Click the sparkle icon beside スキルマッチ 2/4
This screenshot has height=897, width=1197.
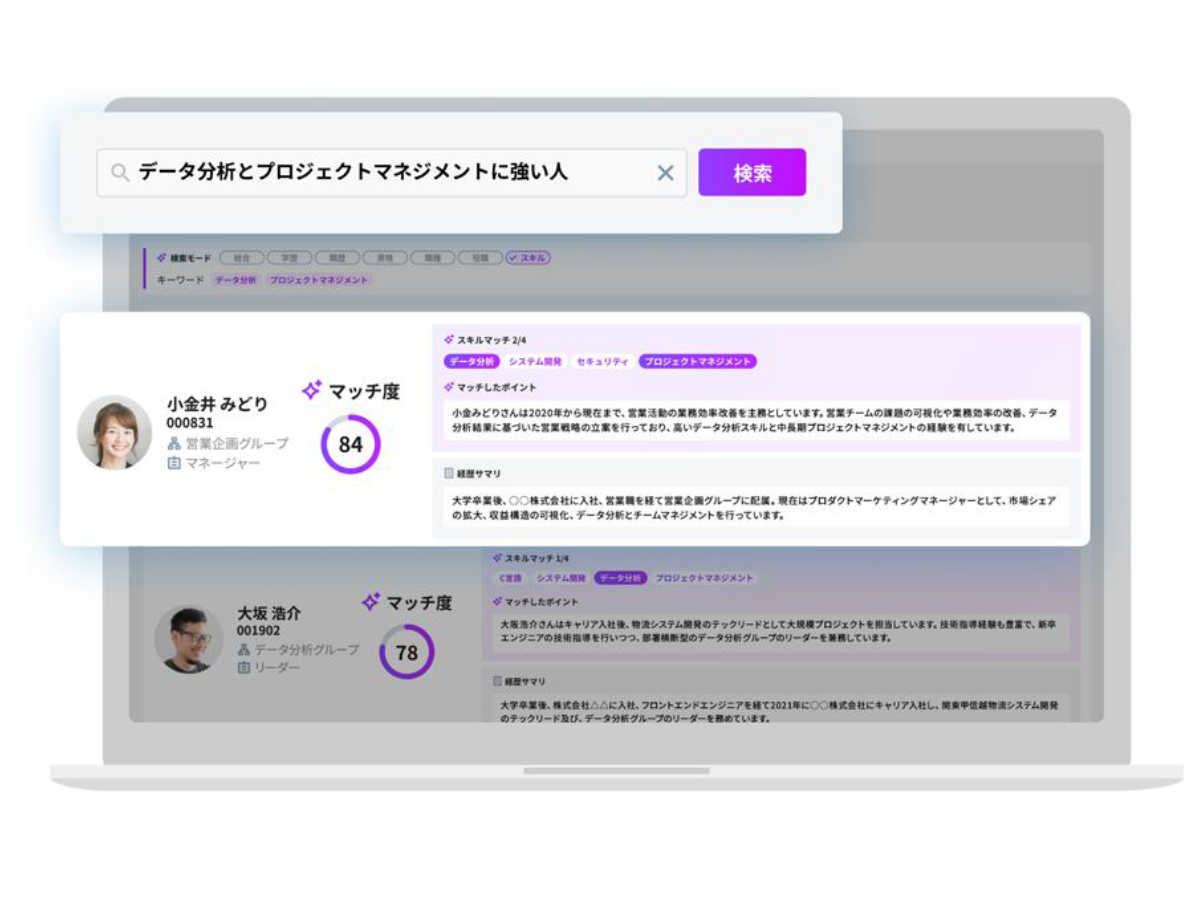pyautogui.click(x=449, y=340)
